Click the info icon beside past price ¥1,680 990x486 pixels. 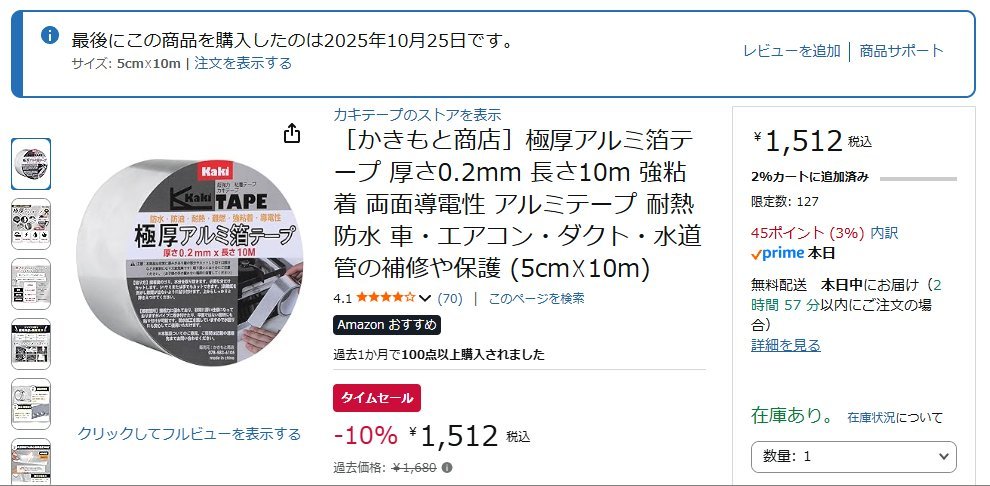pyautogui.click(x=447, y=468)
